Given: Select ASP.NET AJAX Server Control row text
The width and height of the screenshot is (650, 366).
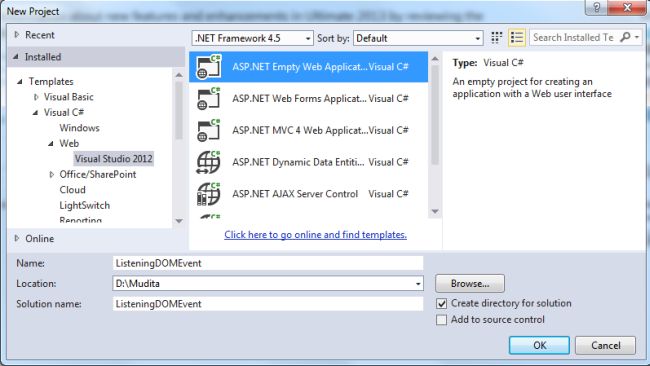Looking at the screenshot, I should click(295, 194).
